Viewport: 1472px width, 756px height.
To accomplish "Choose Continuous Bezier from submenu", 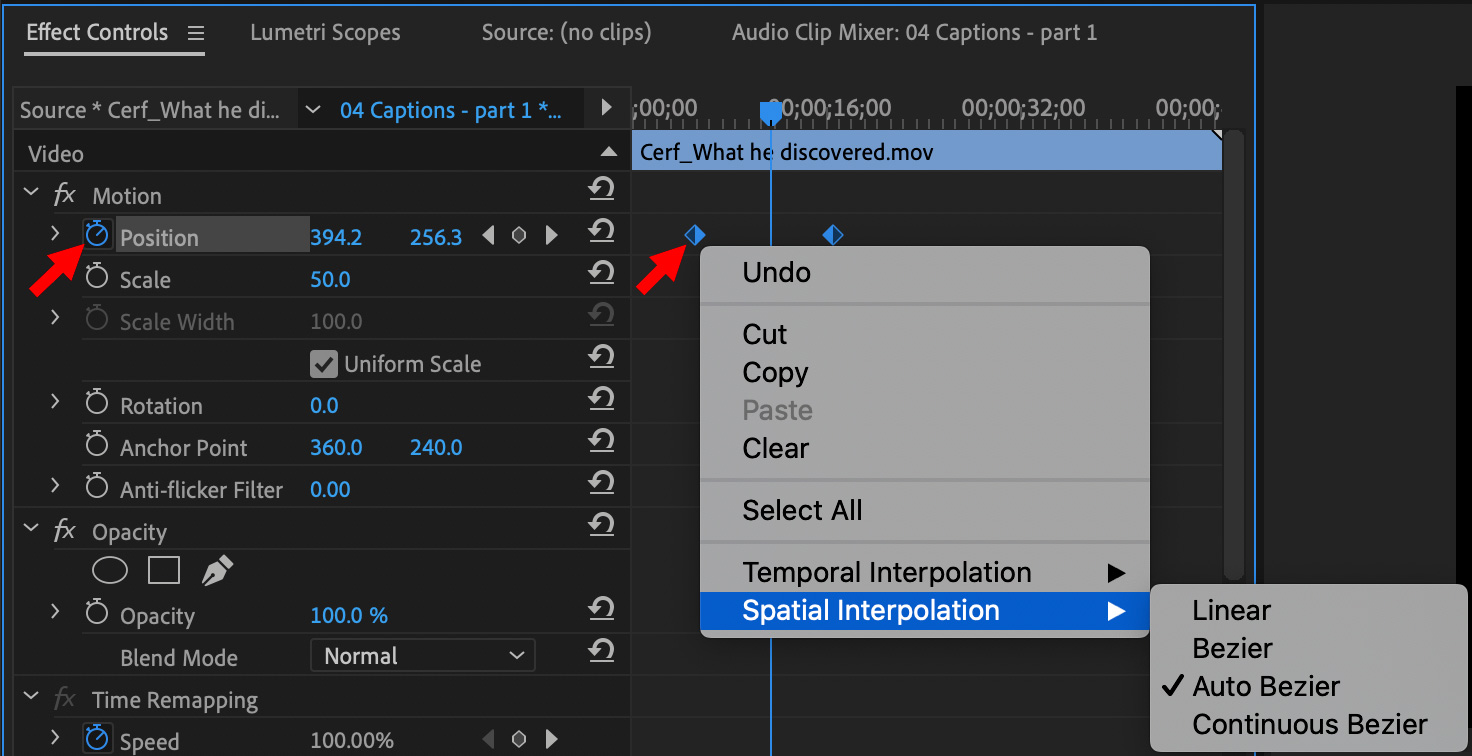I will [1309, 724].
